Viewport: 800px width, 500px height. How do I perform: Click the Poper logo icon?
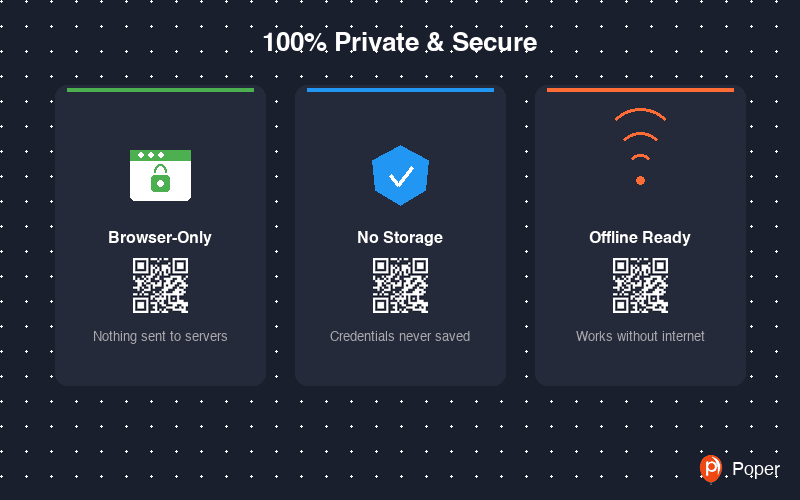click(x=711, y=468)
